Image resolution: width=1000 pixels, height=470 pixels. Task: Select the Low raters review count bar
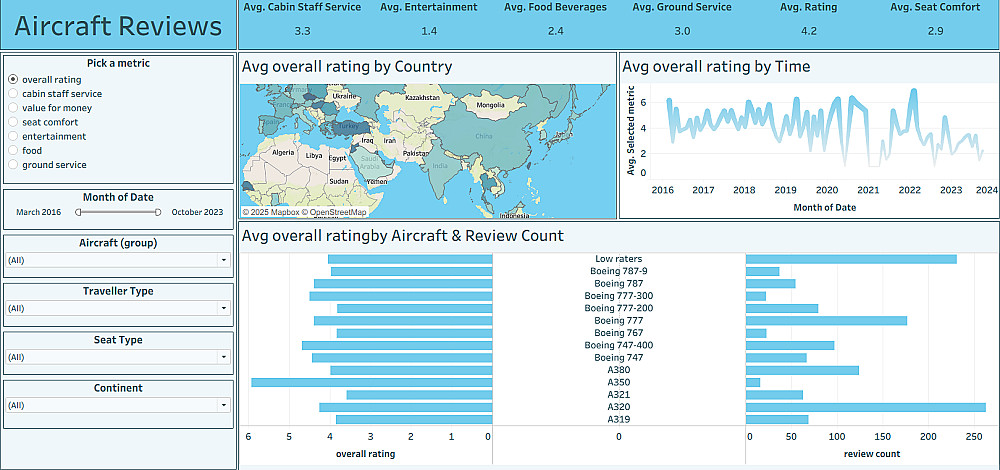[x=851, y=259]
